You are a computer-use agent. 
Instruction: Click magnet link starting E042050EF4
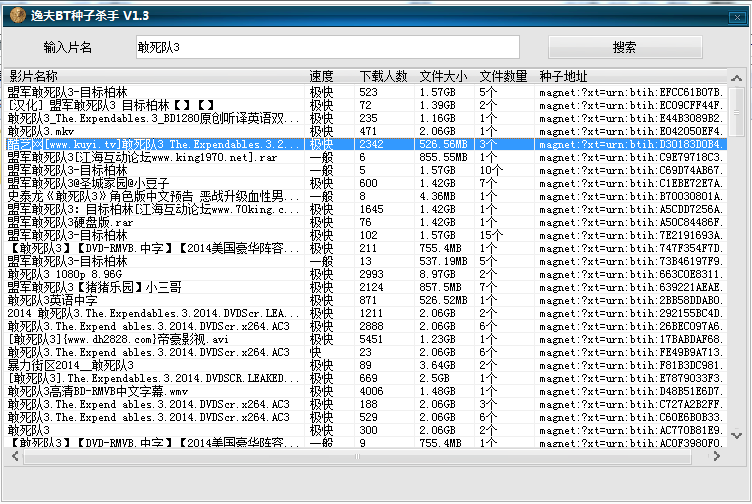(631, 131)
